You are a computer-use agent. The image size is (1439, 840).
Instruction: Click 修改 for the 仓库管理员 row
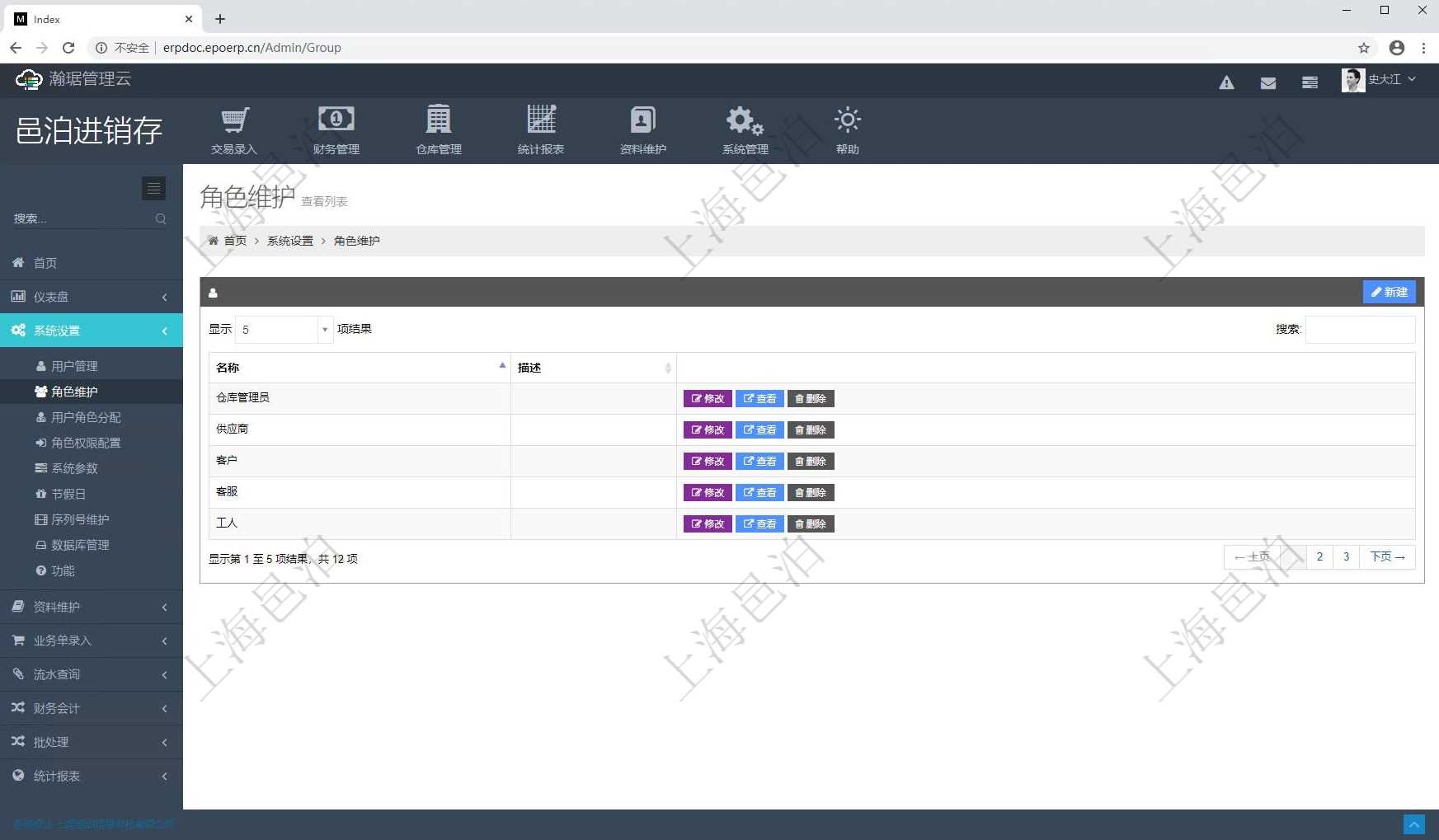pos(708,399)
